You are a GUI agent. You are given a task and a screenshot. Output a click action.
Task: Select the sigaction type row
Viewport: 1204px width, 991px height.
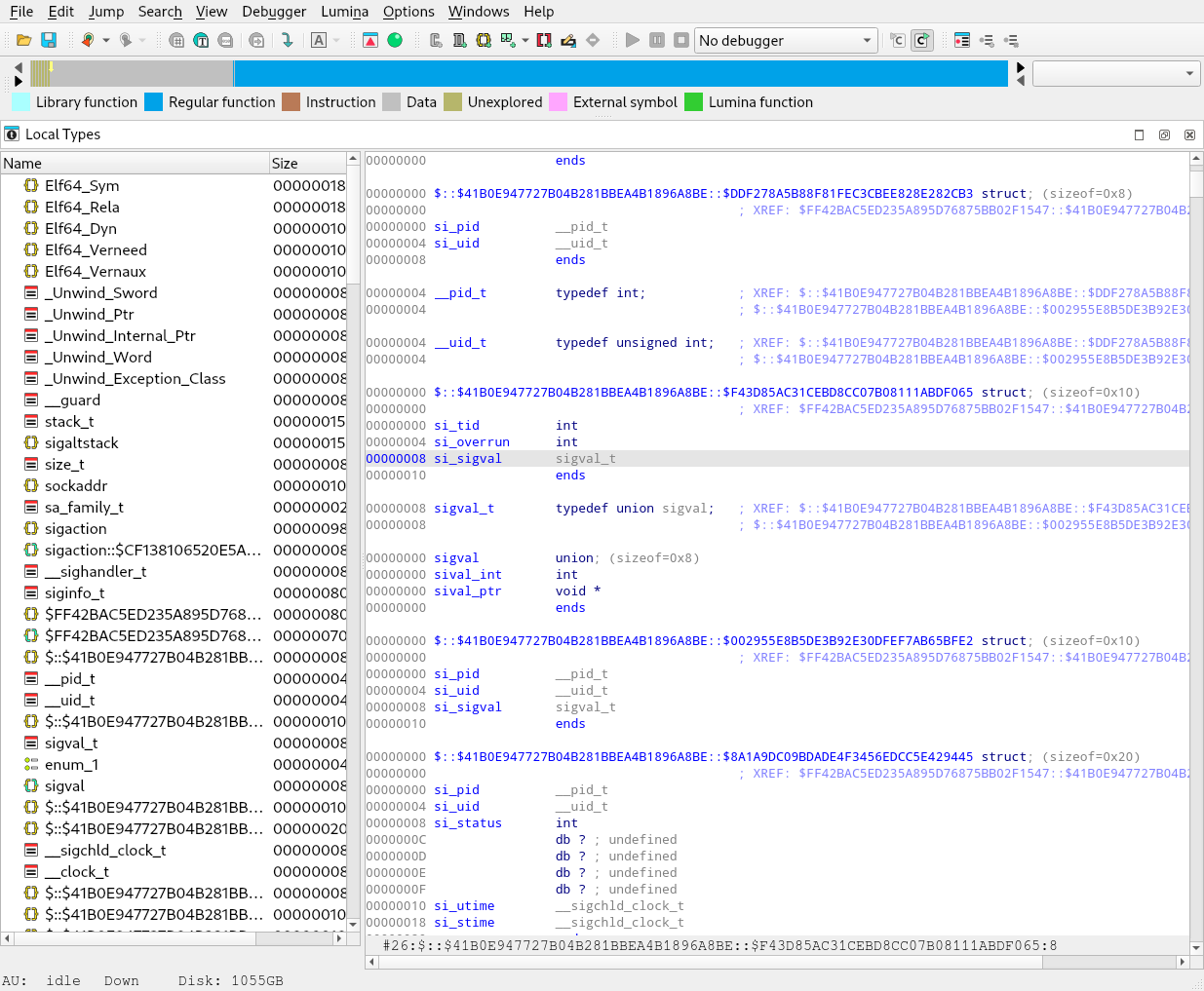174,528
